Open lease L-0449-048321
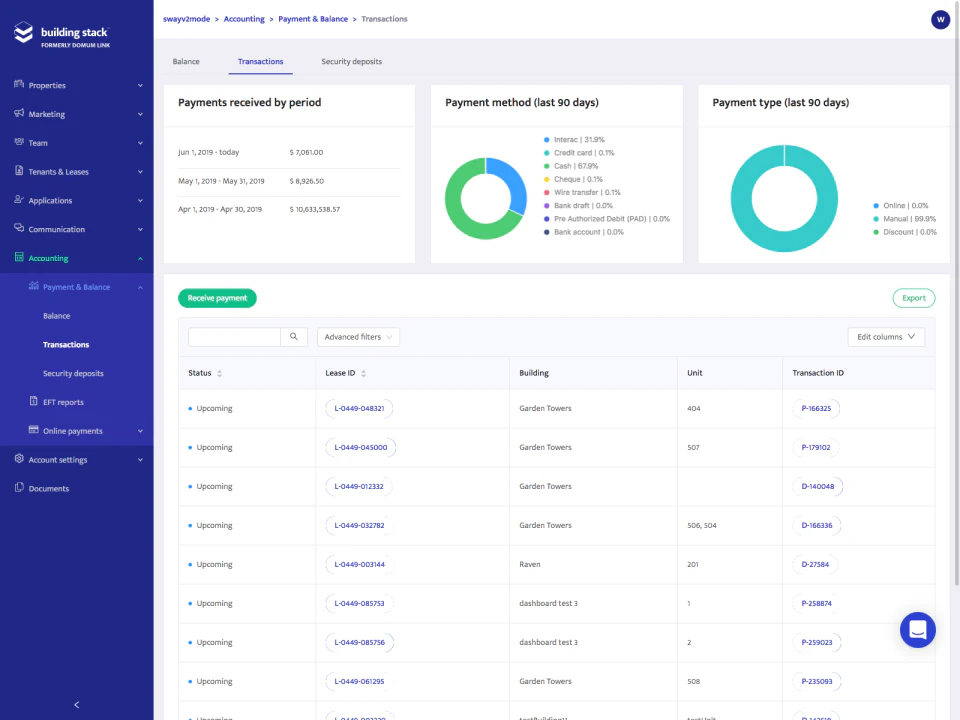 [x=358, y=408]
